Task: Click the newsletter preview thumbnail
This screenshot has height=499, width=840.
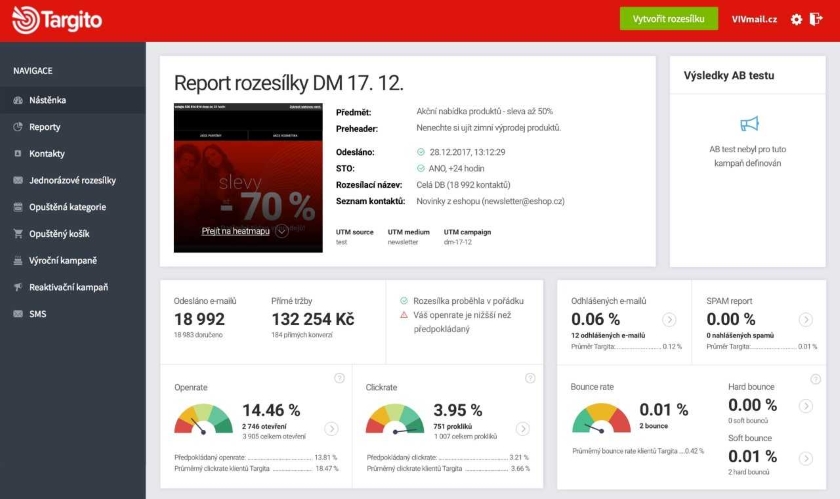Action: [248, 177]
